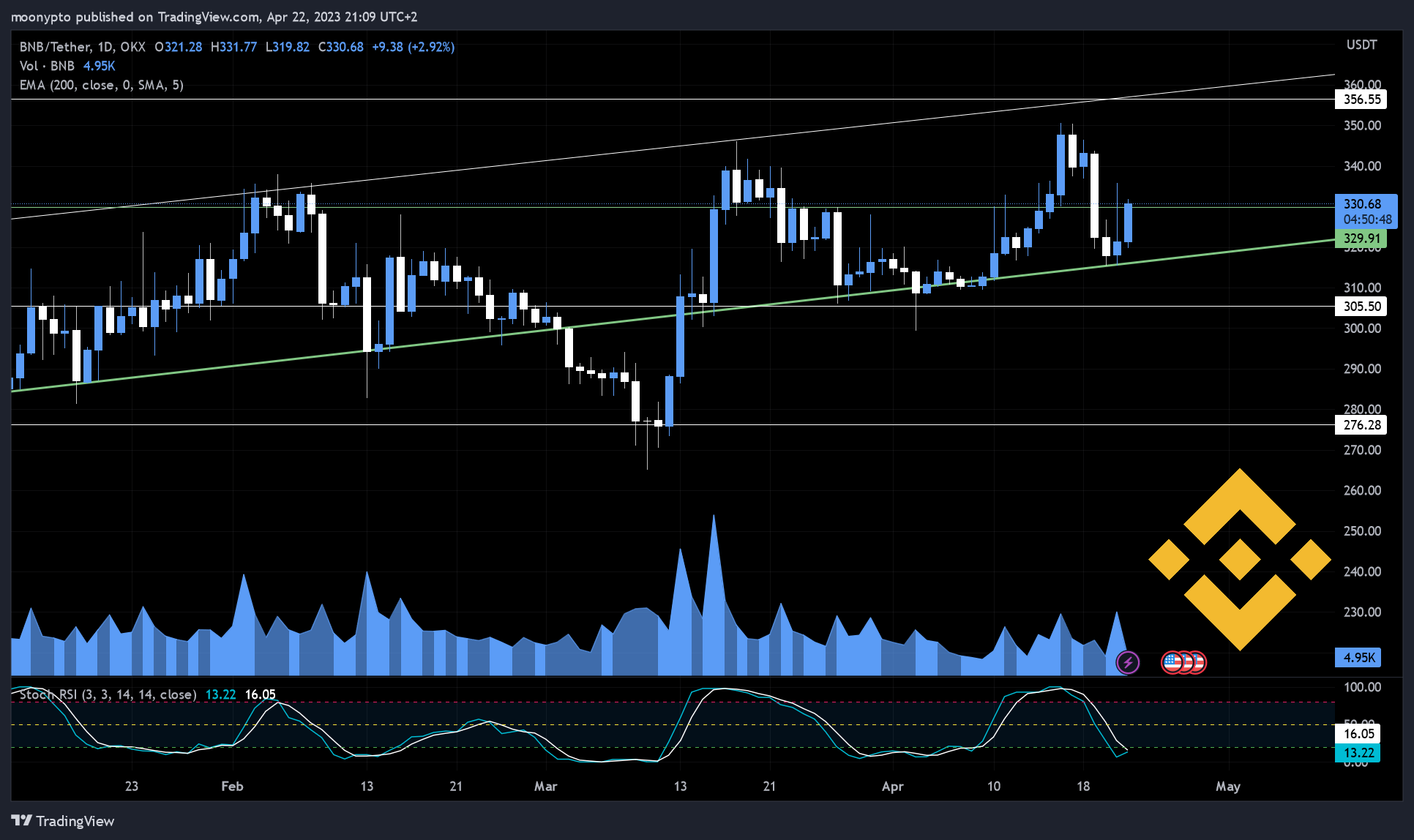Select the white 16.05 Stoch RSI axis label
The image size is (1414, 840).
(1358, 734)
